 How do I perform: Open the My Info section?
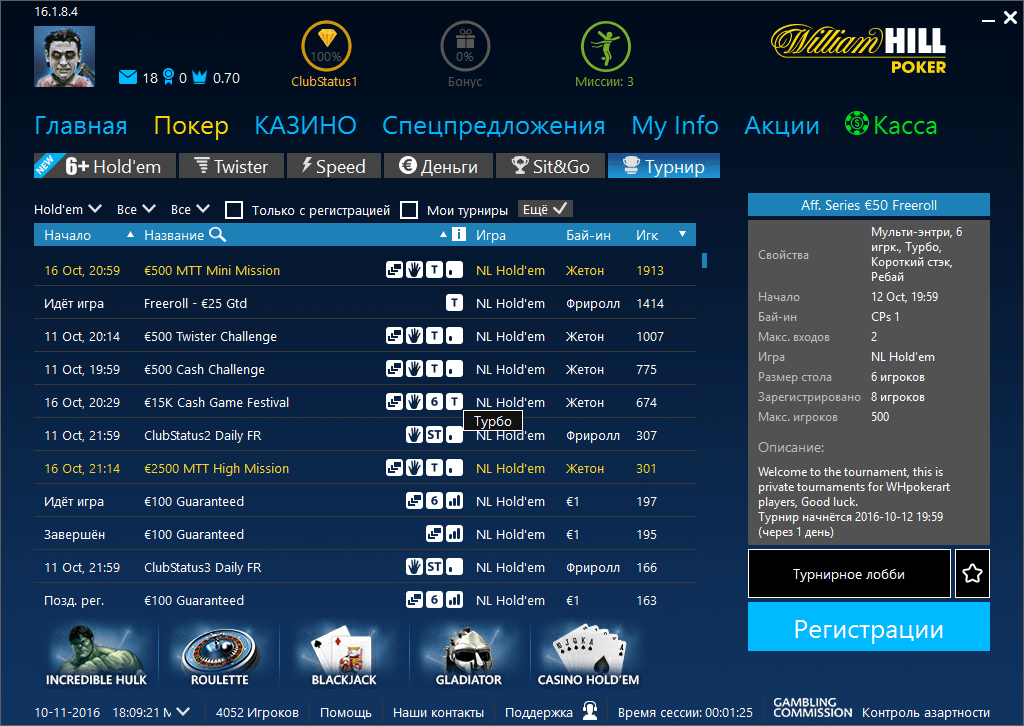[x=675, y=125]
